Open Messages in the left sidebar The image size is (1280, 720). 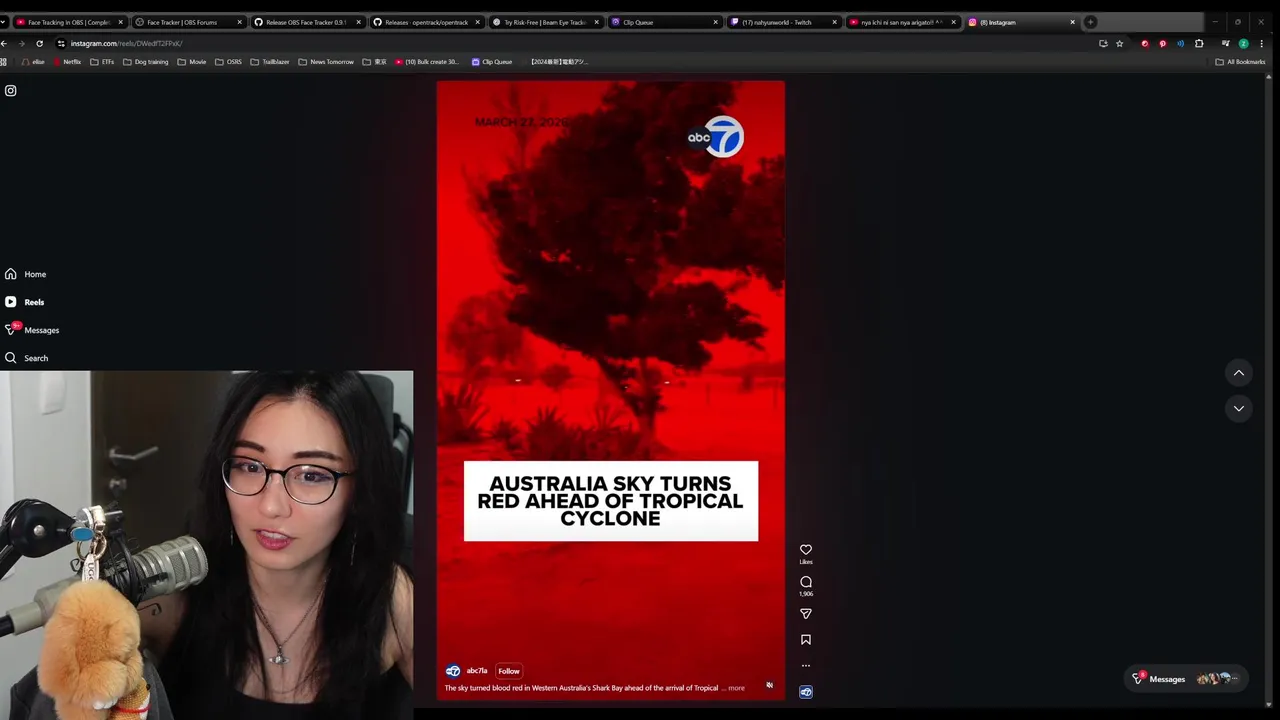click(x=32, y=330)
